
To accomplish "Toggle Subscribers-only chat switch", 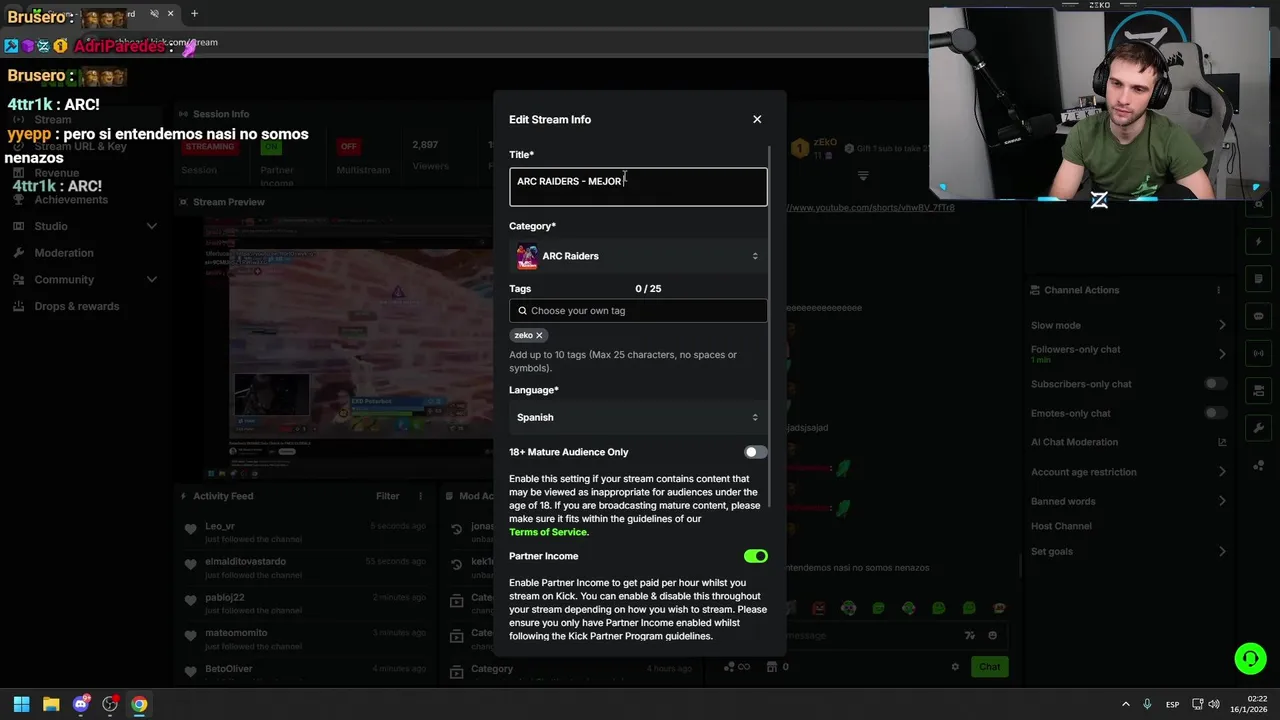I will 1215,384.
